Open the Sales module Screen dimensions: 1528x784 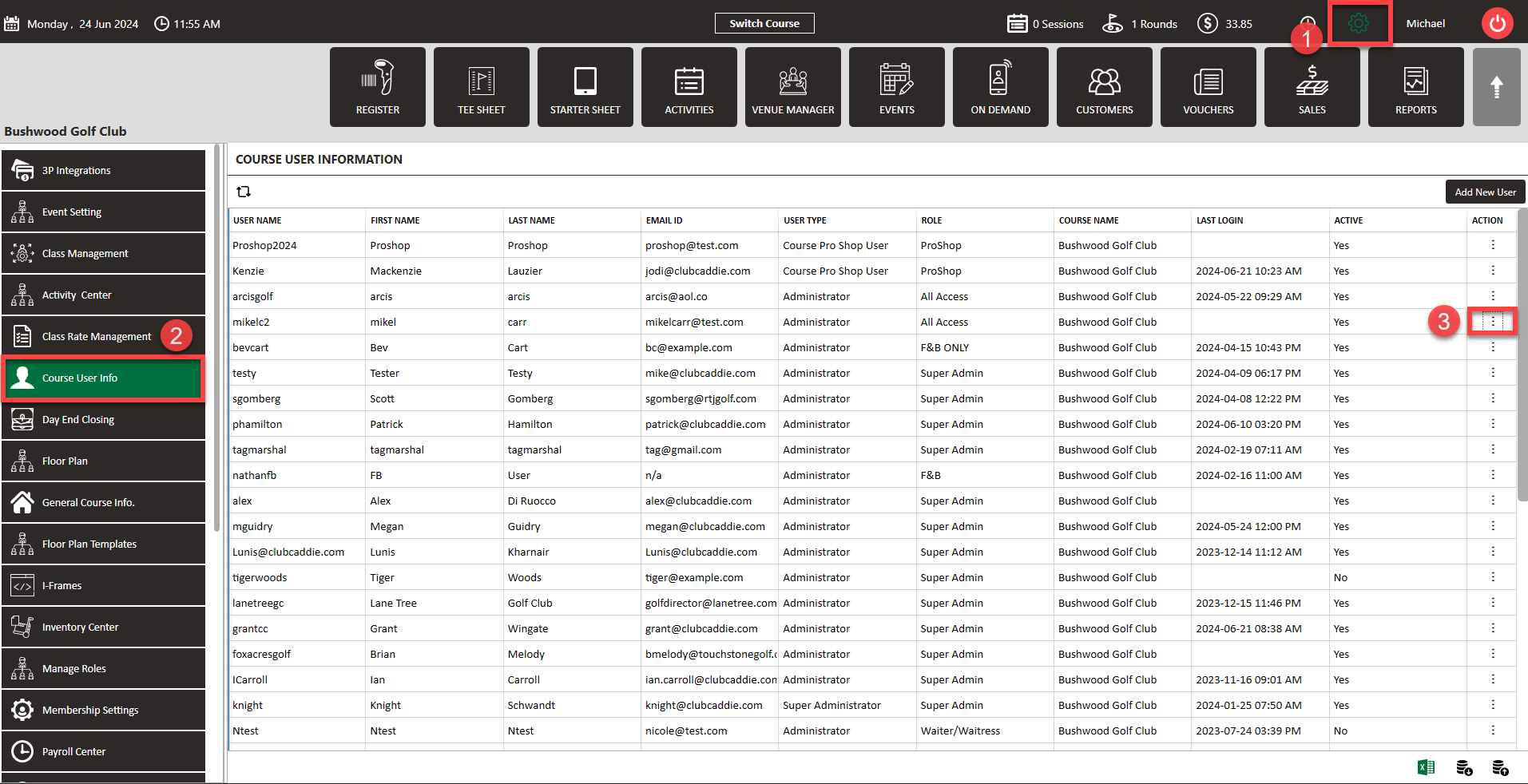pos(1312,87)
